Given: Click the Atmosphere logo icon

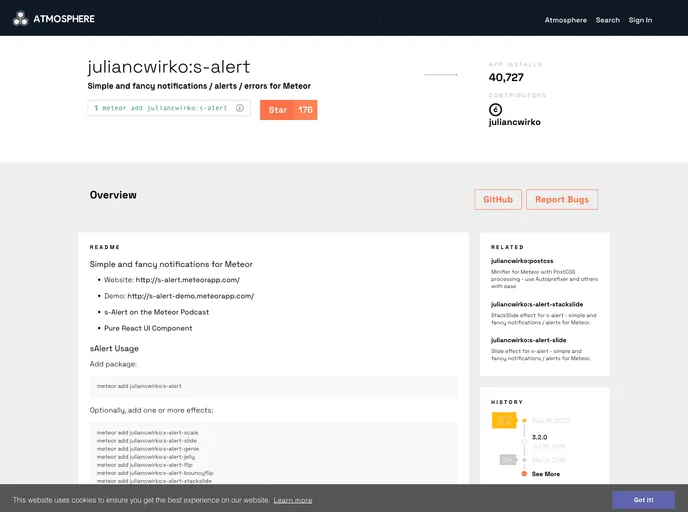Looking at the screenshot, I should pos(20,19).
